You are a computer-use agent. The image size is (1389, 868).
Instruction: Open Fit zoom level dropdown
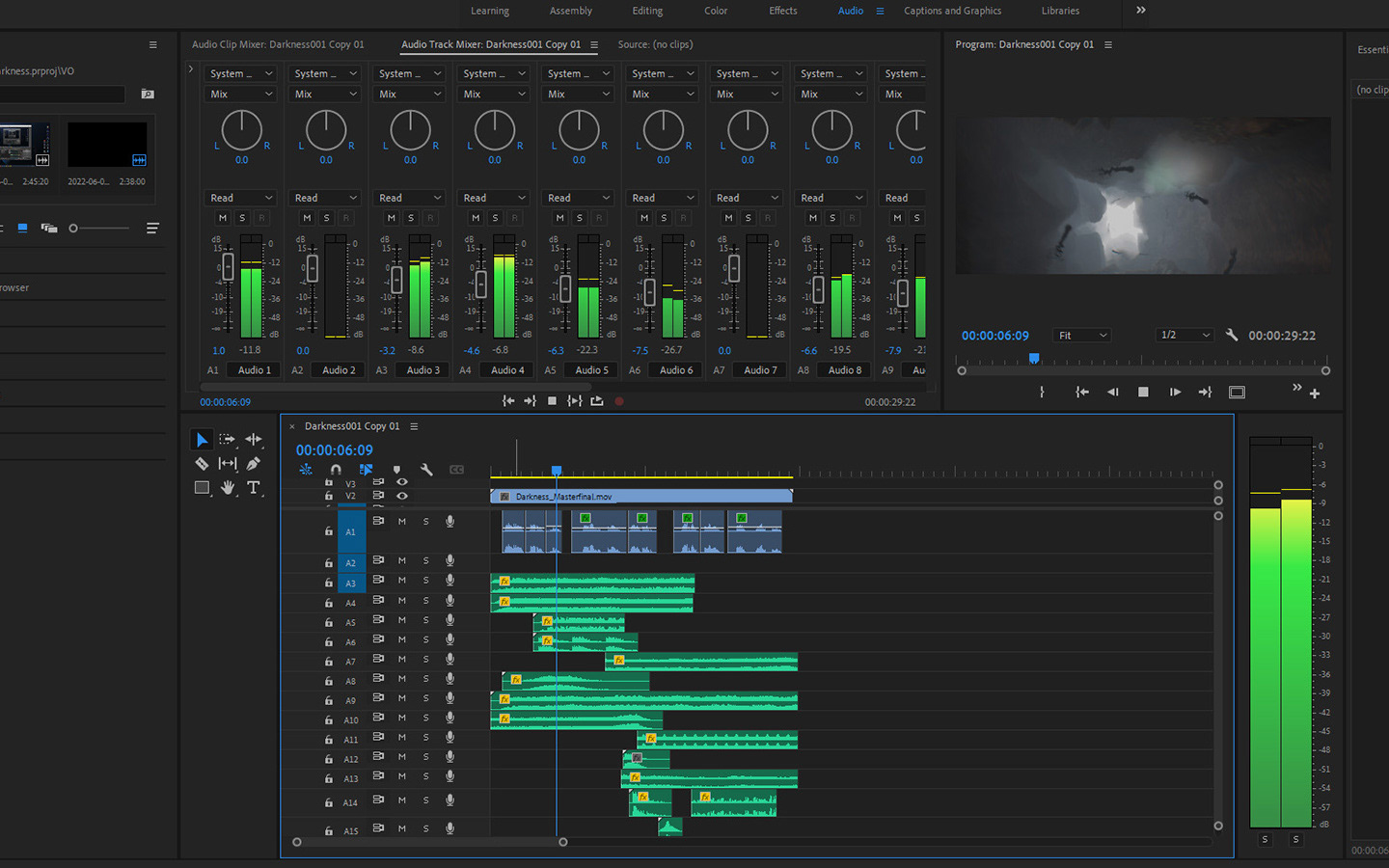click(1082, 335)
